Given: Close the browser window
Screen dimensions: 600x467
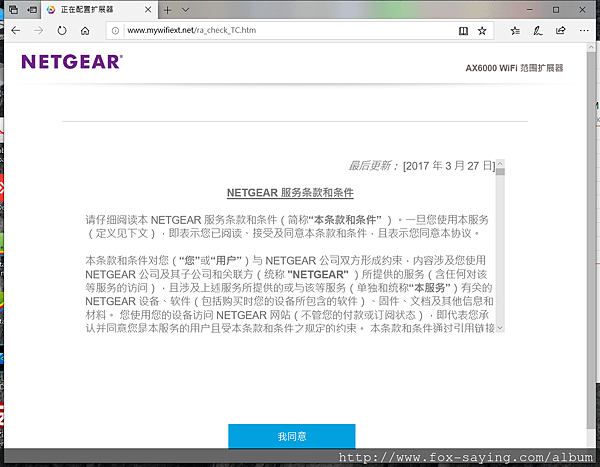Looking at the screenshot, I should click(x=582, y=10).
